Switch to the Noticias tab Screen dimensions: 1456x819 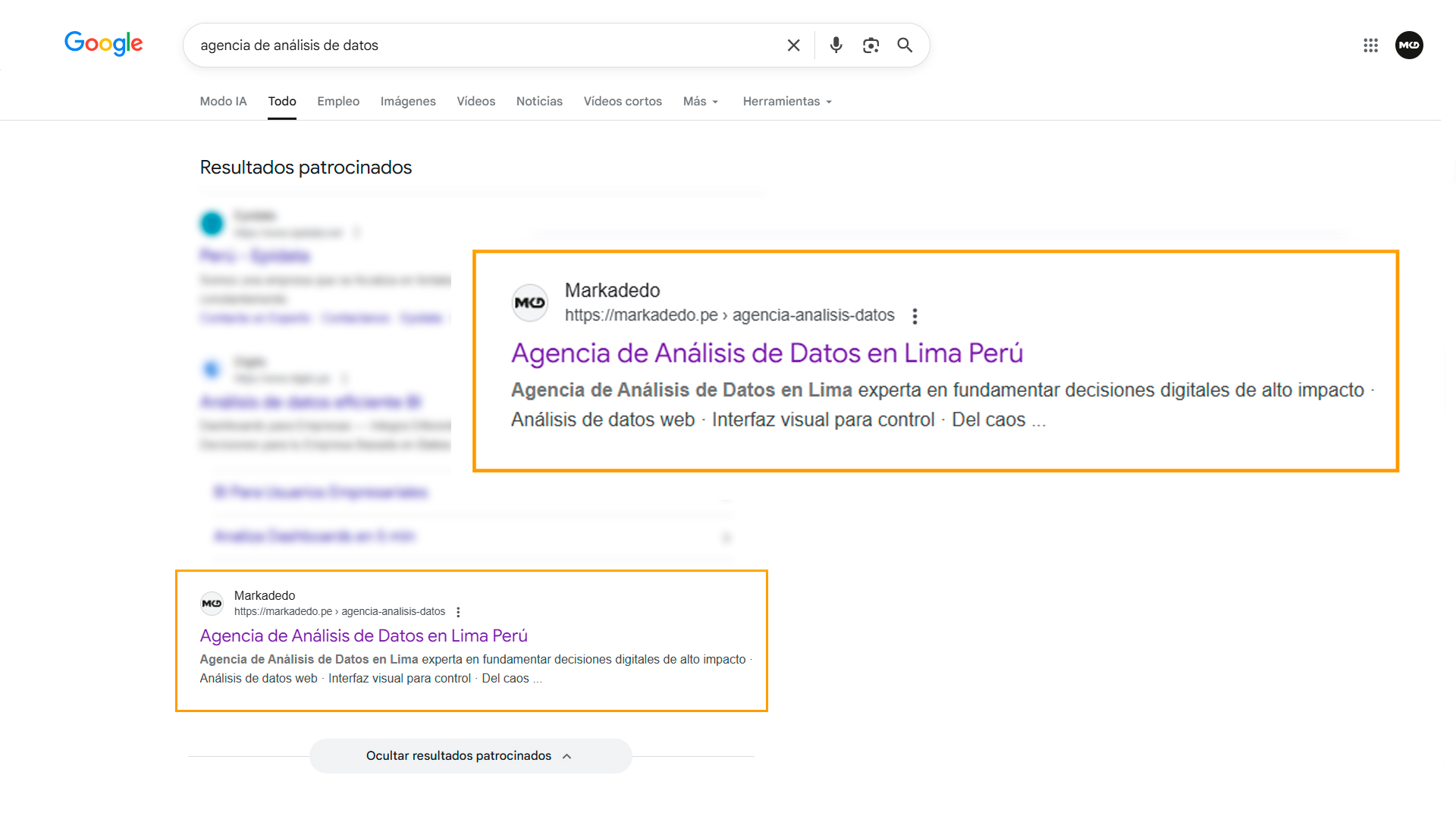coord(539,101)
